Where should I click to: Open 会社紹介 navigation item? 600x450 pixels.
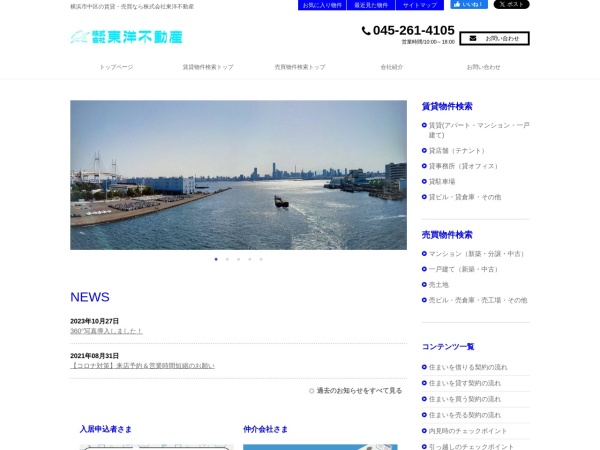pos(392,67)
